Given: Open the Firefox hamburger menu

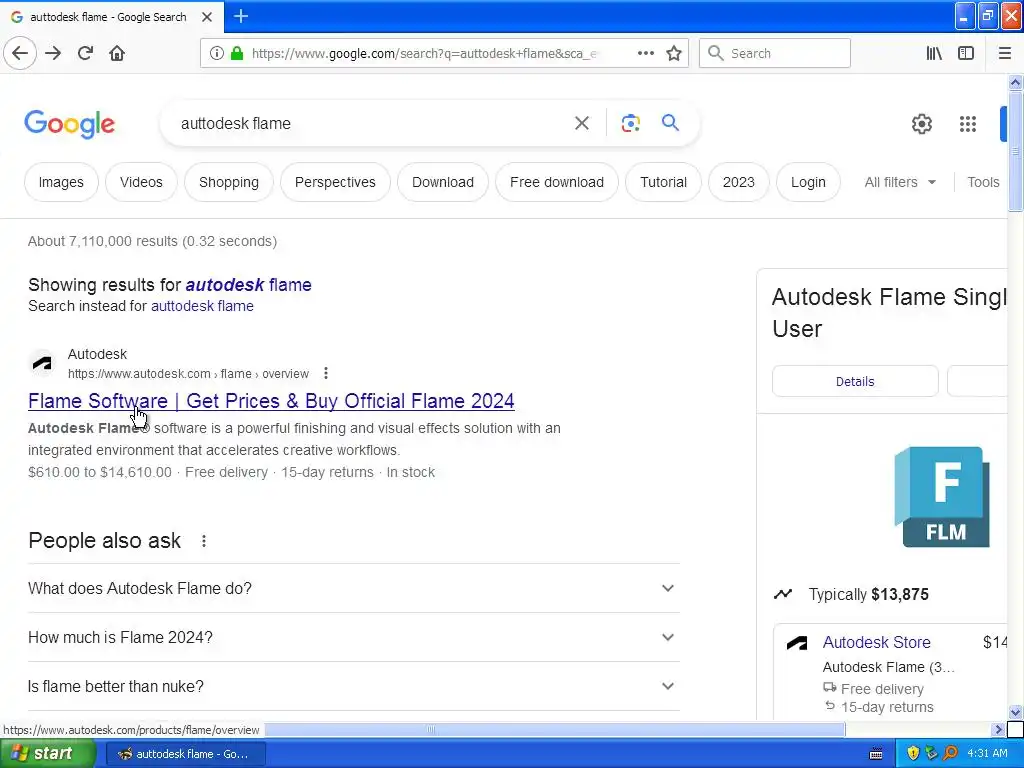Looking at the screenshot, I should tap(1005, 53).
